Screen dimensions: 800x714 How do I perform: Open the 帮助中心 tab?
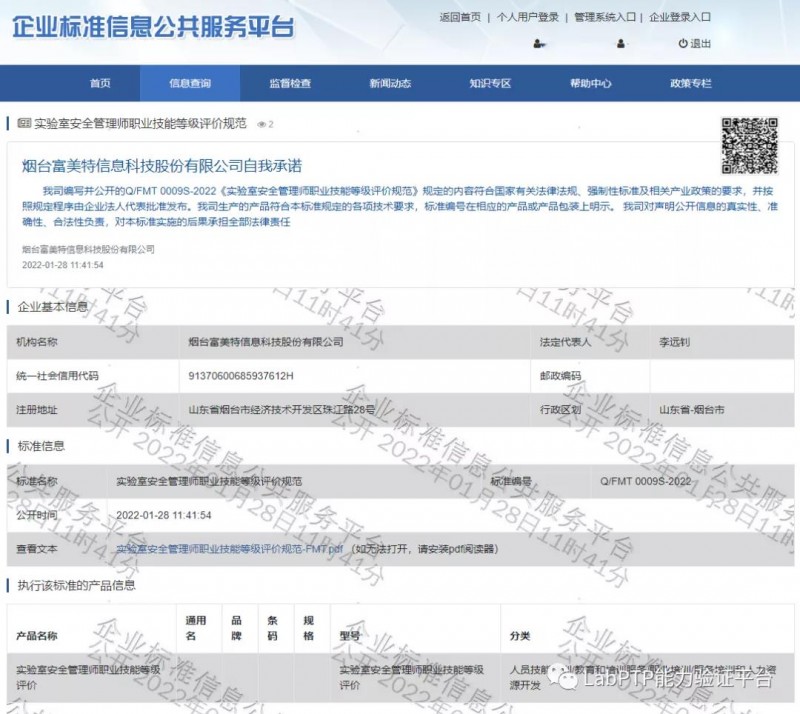[x=590, y=83]
